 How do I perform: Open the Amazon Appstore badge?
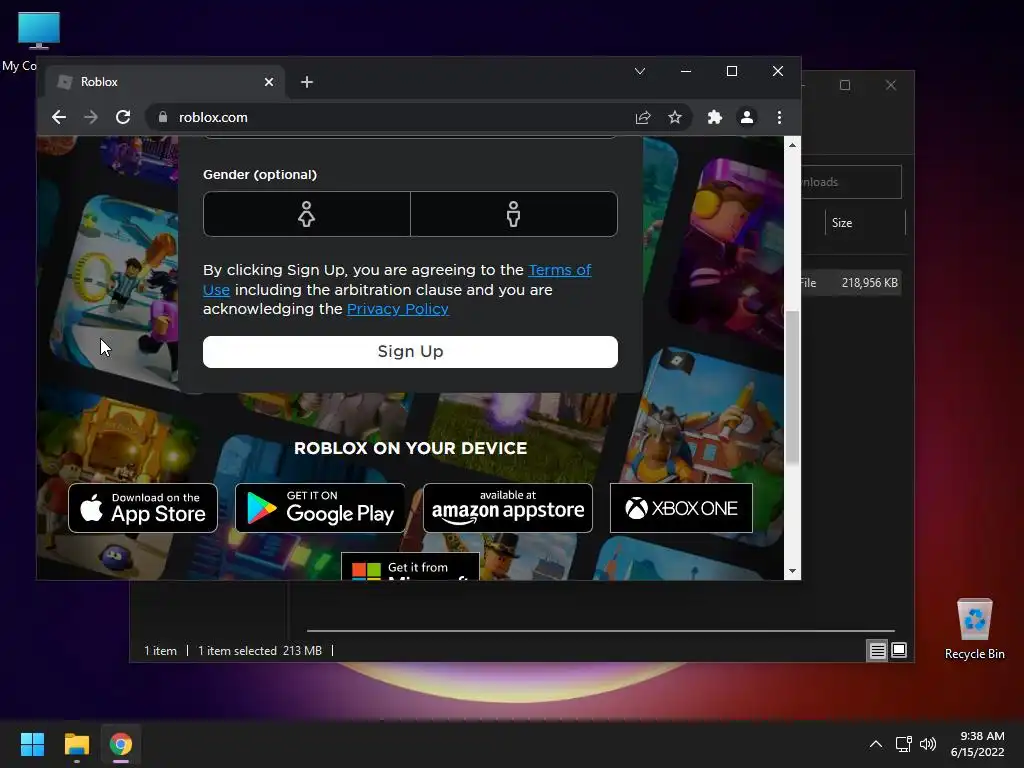click(508, 508)
